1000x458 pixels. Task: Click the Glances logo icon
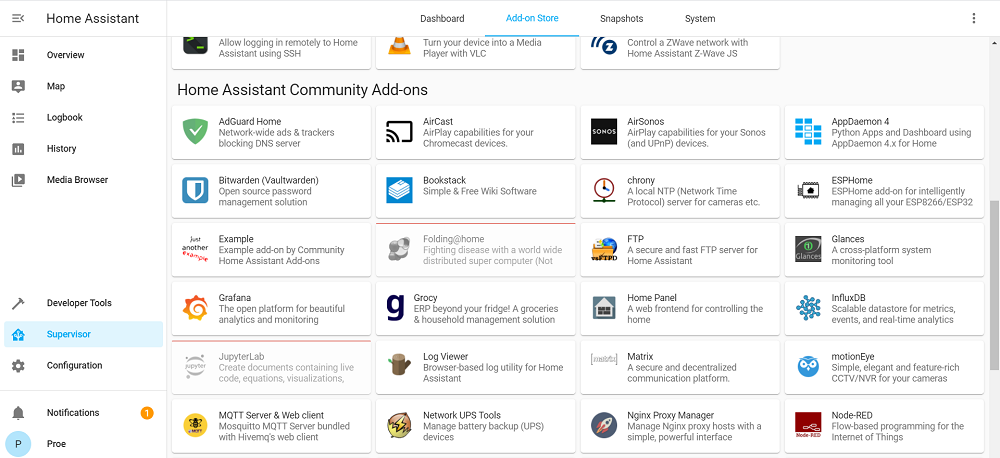click(x=808, y=249)
